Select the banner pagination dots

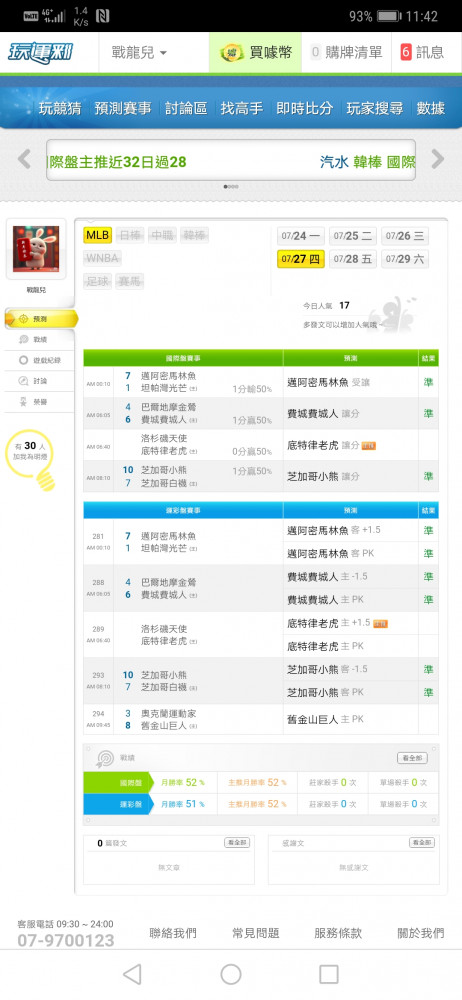(x=231, y=187)
